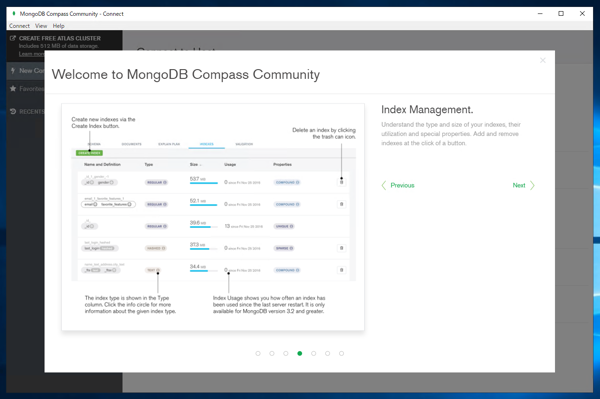The width and height of the screenshot is (600, 399).
Task: Click the left chevron beside Previous
Action: 384,186
